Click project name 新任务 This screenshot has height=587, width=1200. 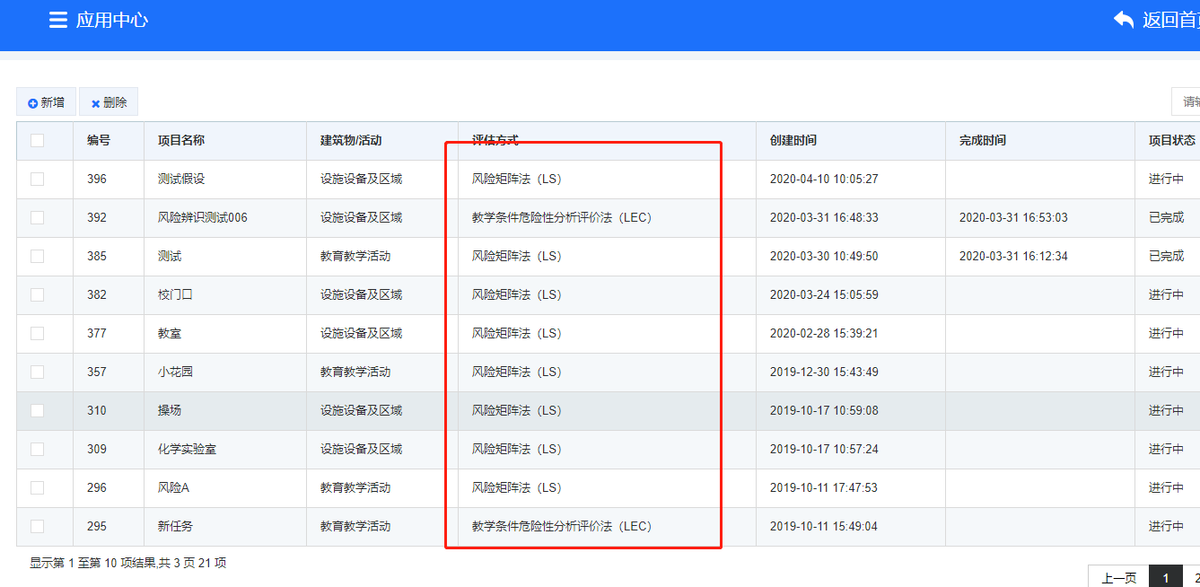tap(175, 526)
